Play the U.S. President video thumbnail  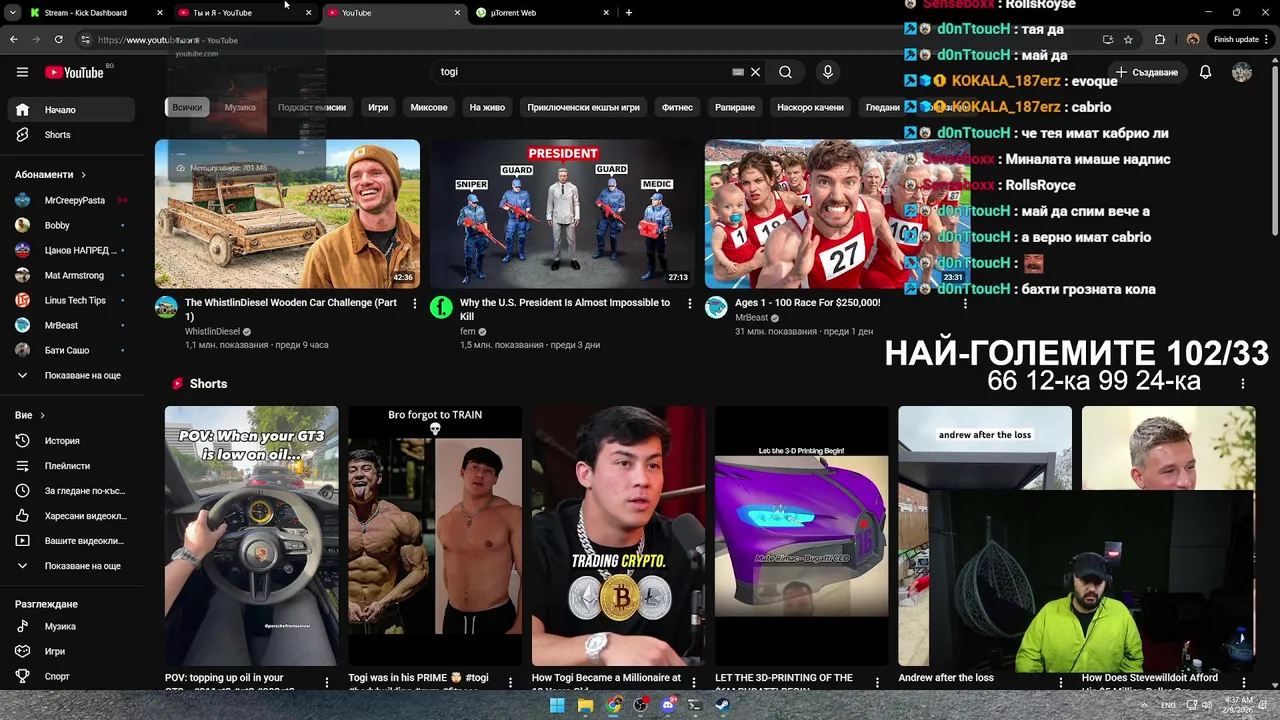562,214
